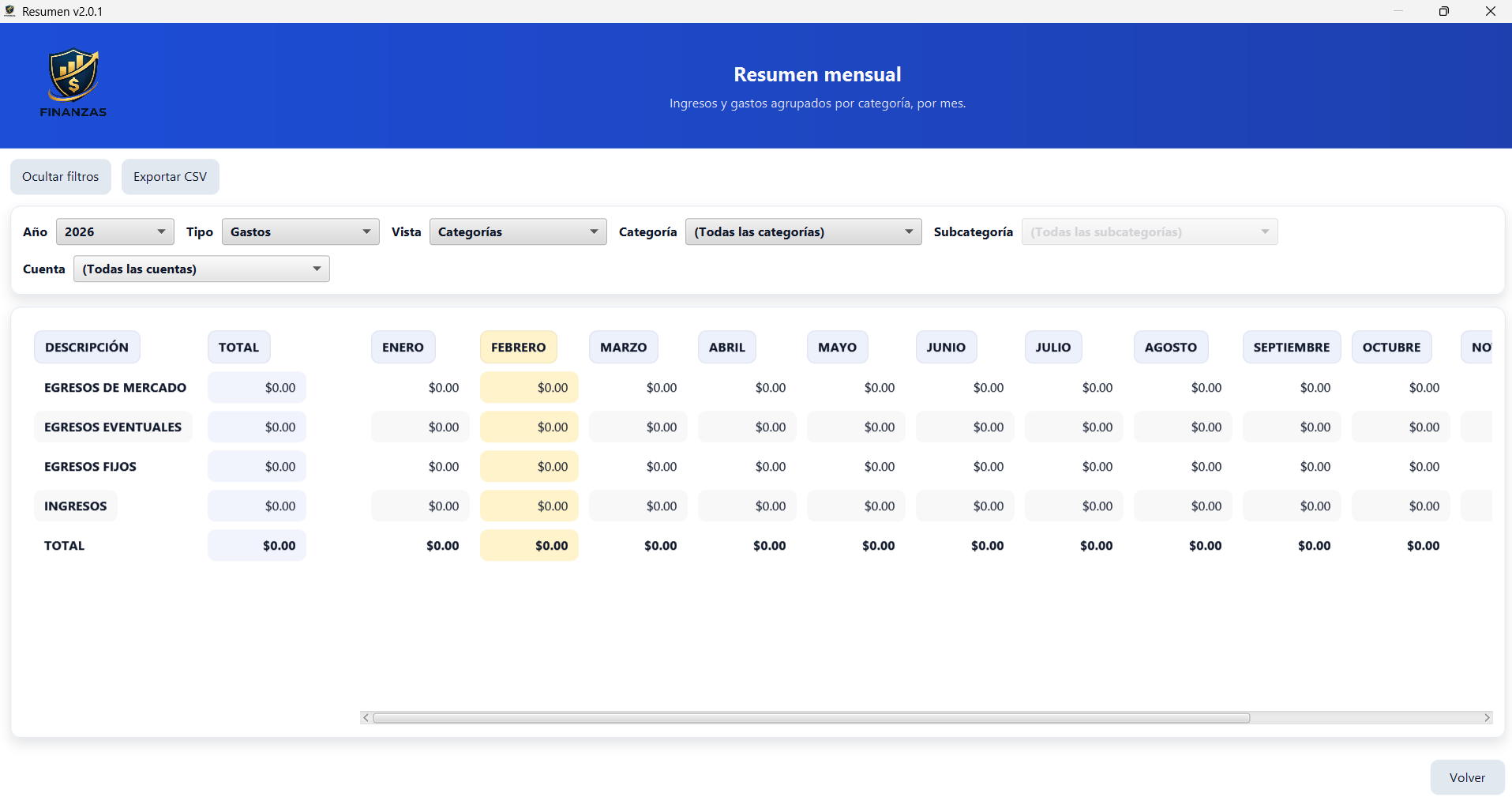This screenshot has height=801, width=1512.
Task: Go back with the Volver button
Action: [1466, 777]
